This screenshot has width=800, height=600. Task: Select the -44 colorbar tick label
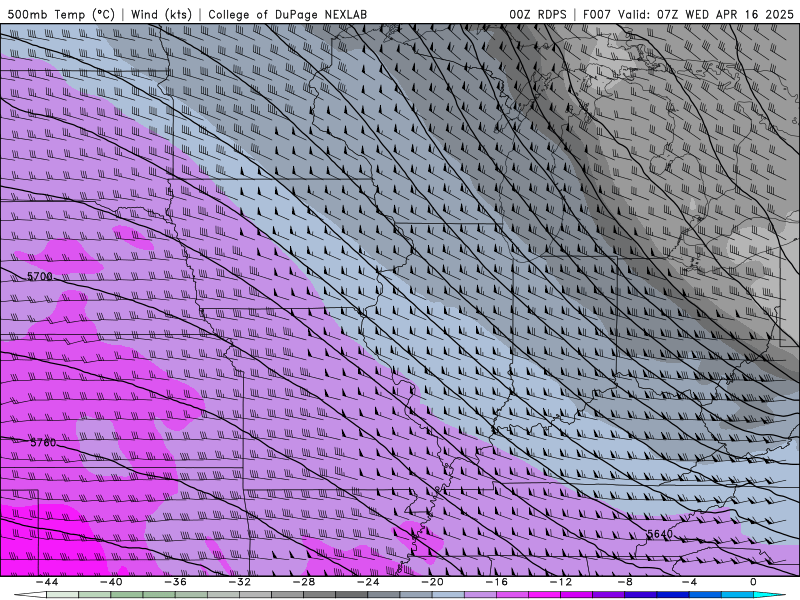pyautogui.click(x=47, y=582)
